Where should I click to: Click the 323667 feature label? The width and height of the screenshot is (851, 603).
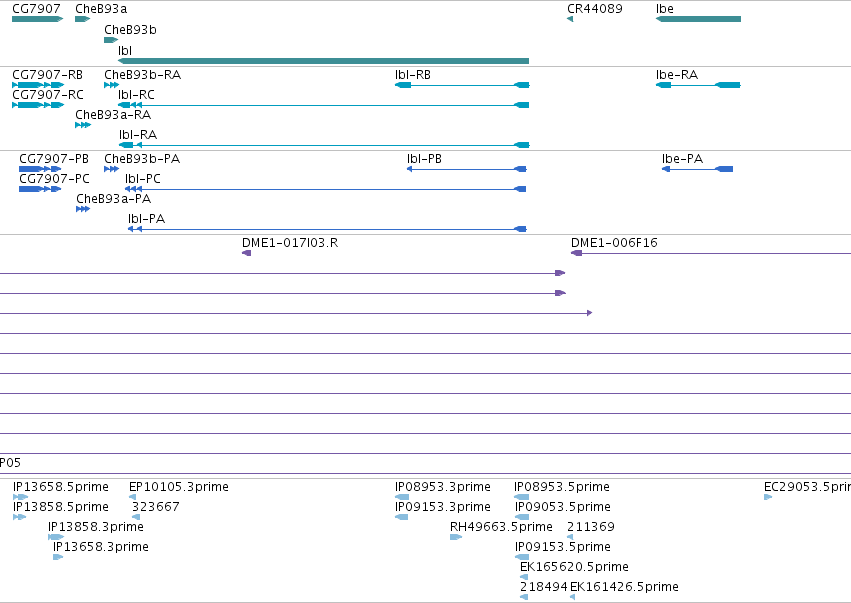pyautogui.click(x=156, y=507)
